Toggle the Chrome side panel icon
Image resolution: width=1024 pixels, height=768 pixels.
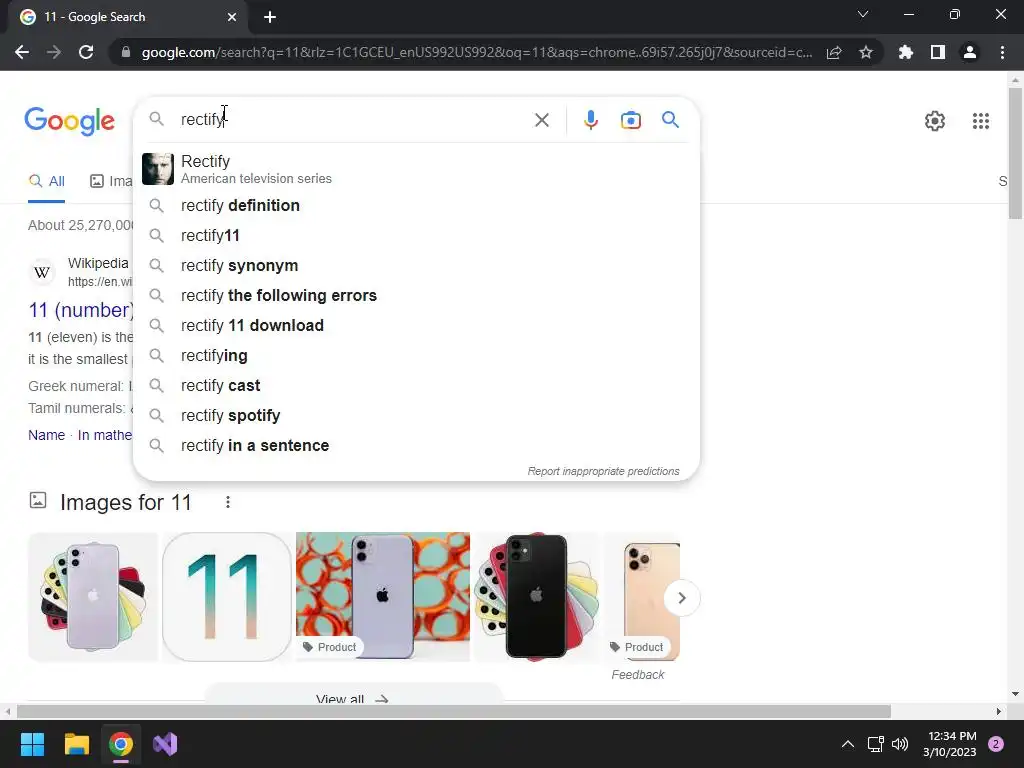pos(938,52)
